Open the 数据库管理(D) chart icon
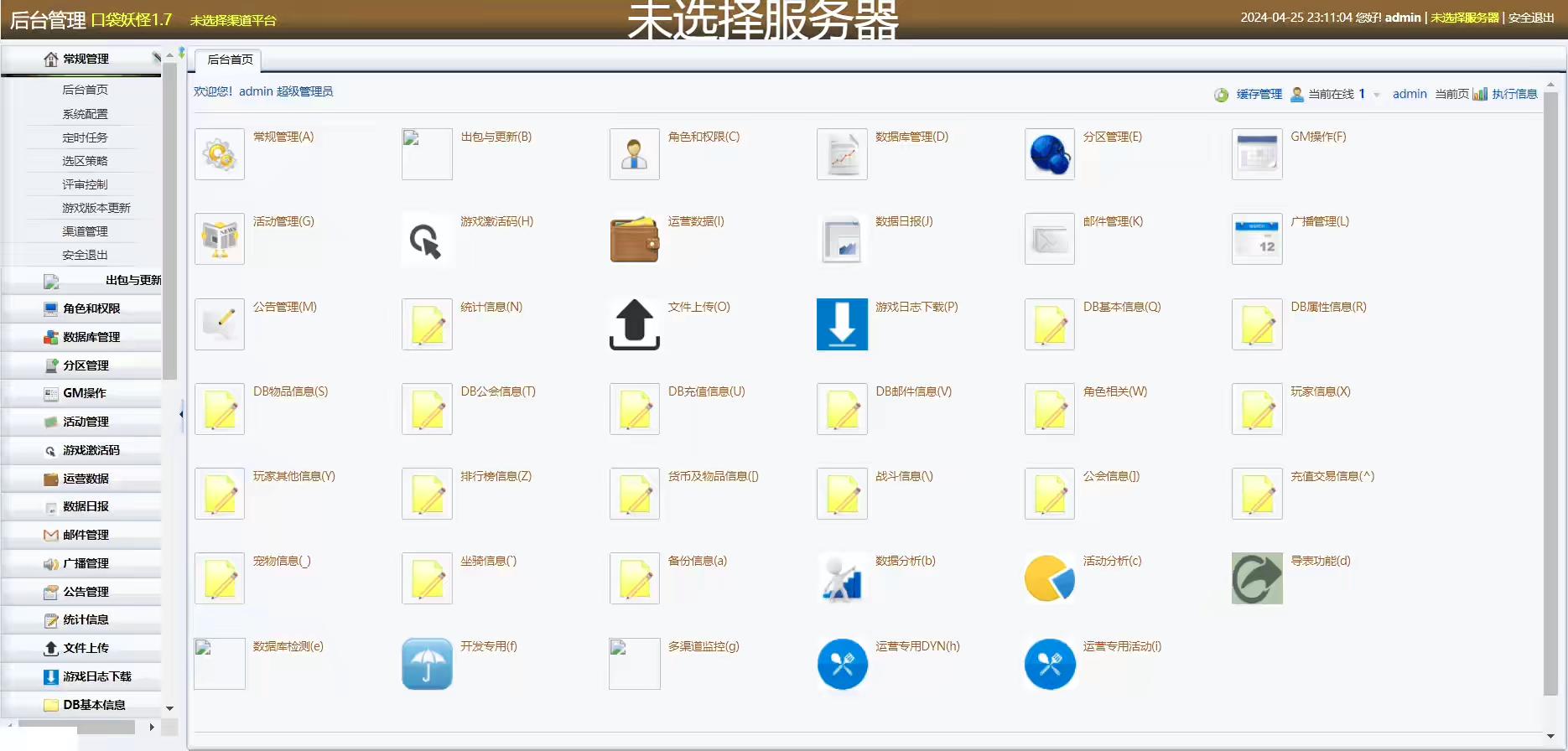The height and width of the screenshot is (751, 1568). click(x=842, y=154)
